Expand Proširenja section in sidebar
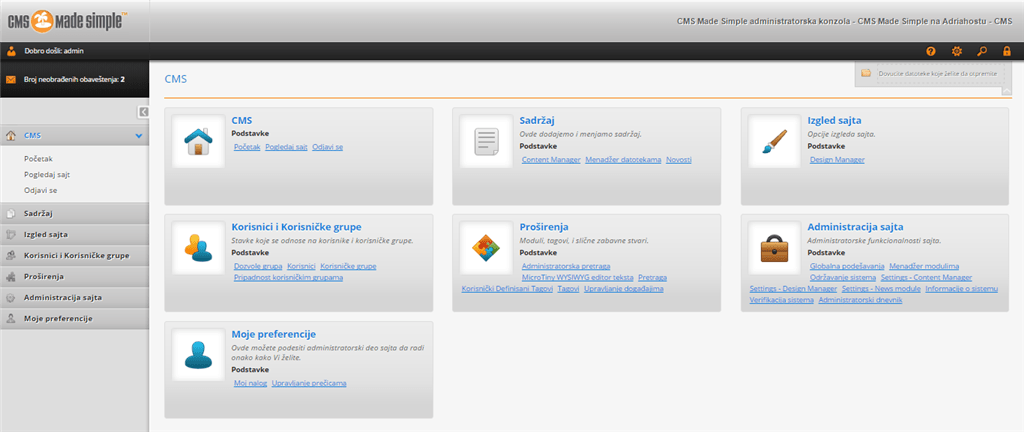The image size is (1024, 432). (x=74, y=277)
